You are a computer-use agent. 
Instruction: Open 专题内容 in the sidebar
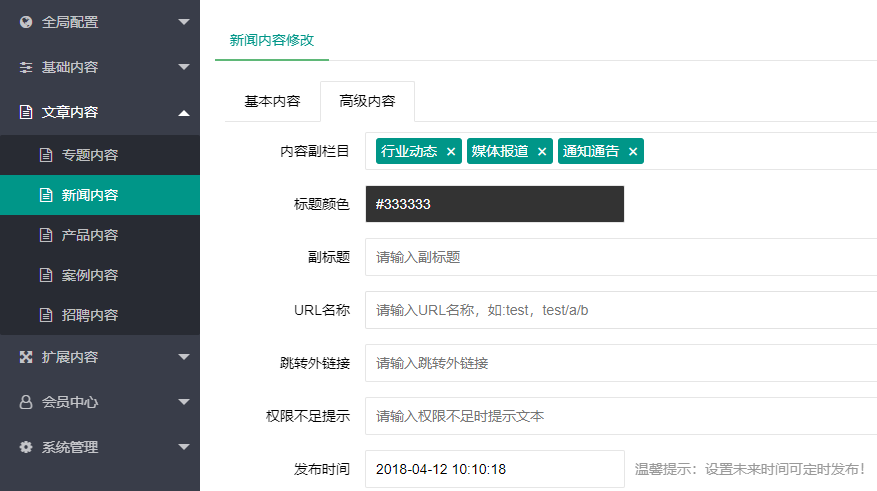[x=90, y=155]
